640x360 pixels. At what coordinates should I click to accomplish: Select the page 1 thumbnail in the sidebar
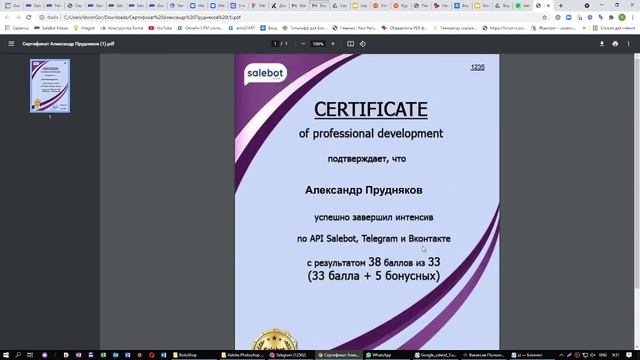click(x=50, y=86)
